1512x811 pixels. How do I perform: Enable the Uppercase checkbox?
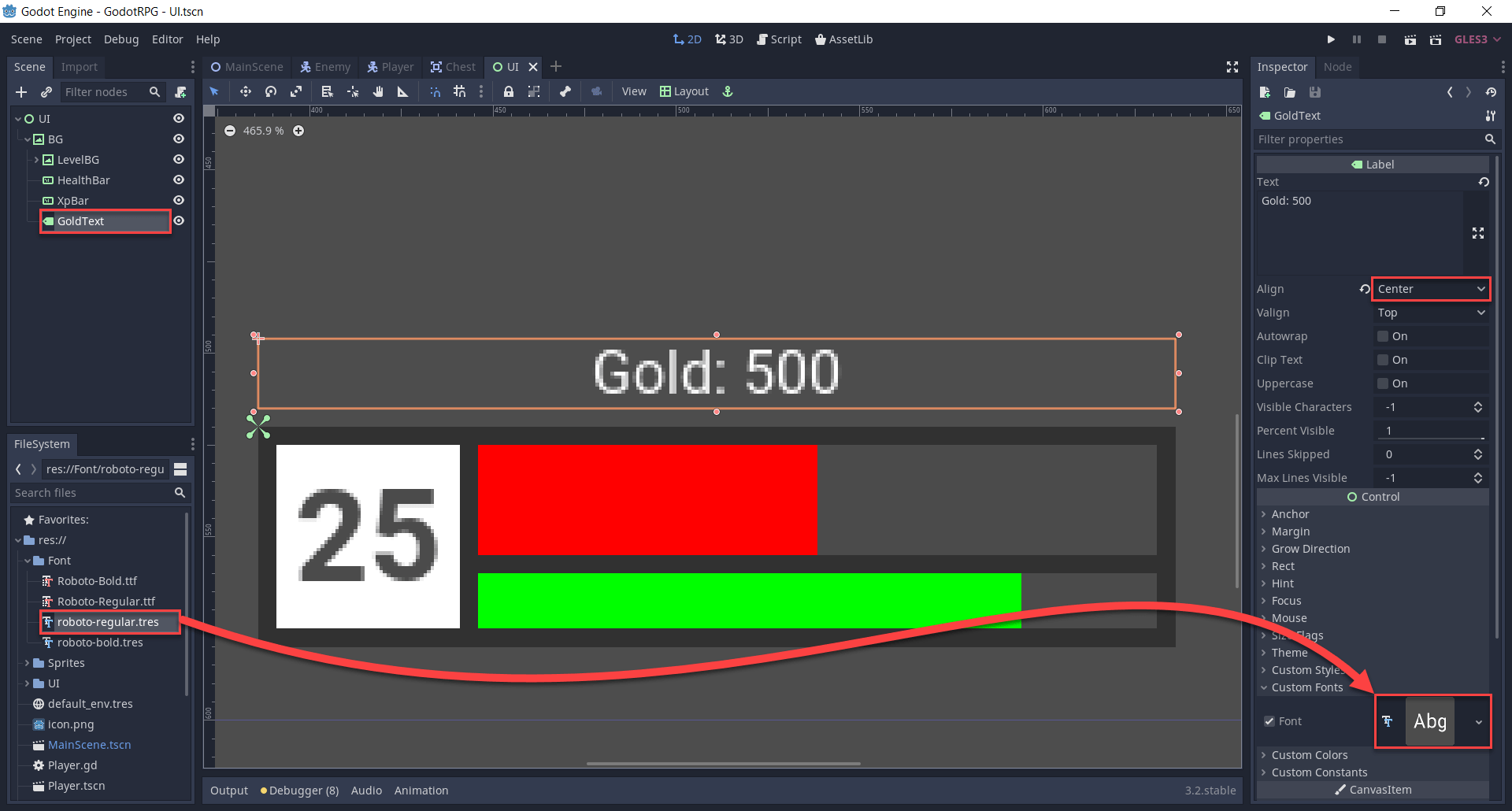coord(1383,383)
